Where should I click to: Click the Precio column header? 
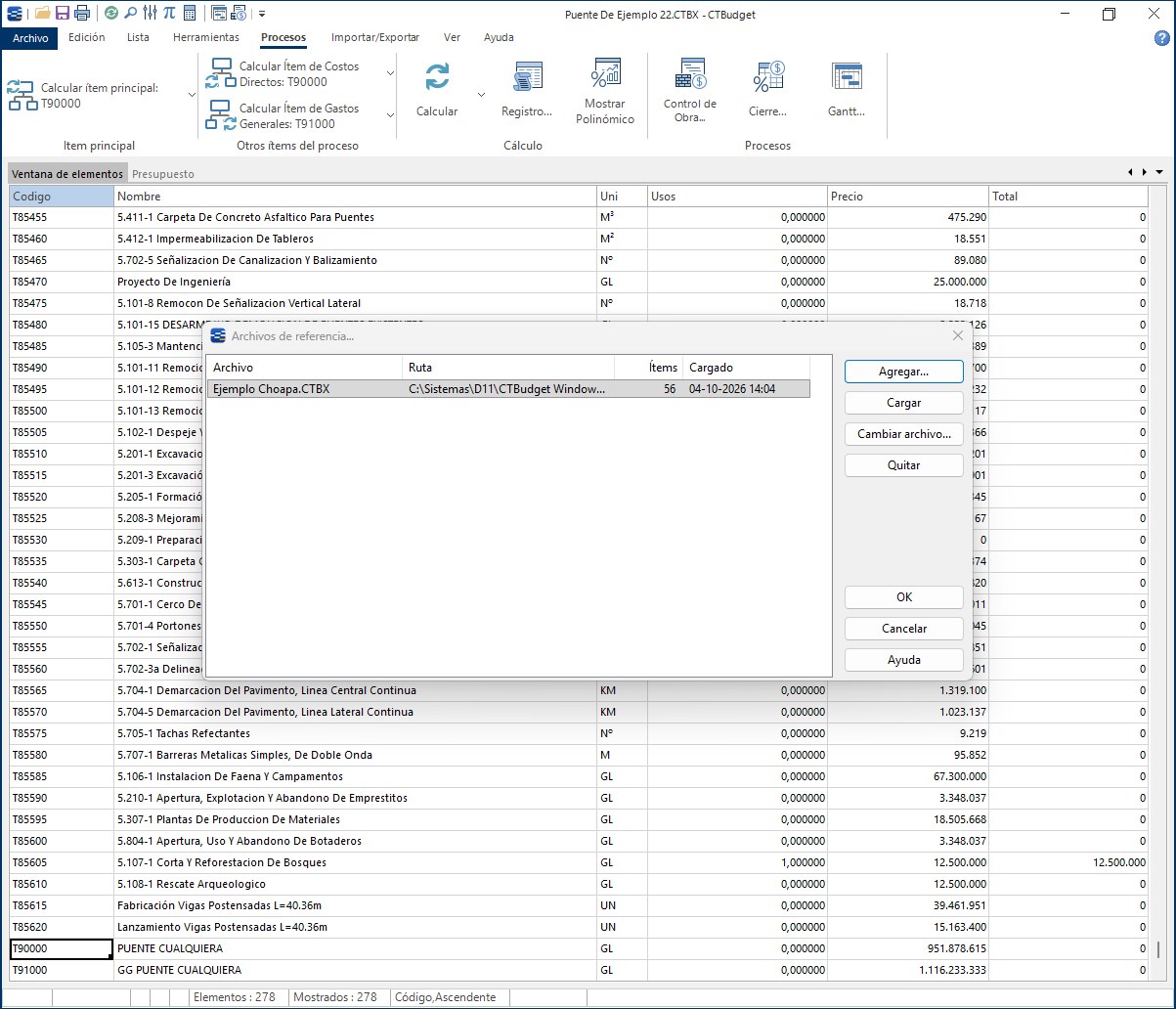tap(908, 197)
